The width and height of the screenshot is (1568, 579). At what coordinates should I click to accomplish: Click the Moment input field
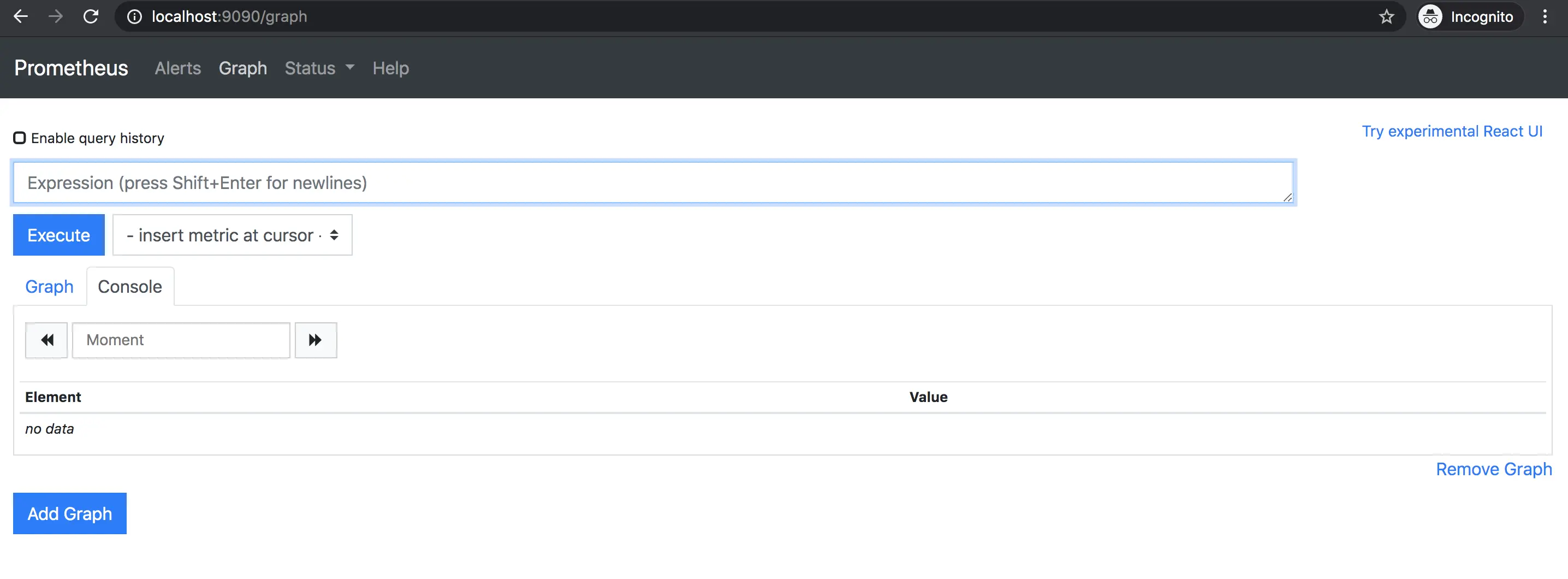pyautogui.click(x=181, y=340)
